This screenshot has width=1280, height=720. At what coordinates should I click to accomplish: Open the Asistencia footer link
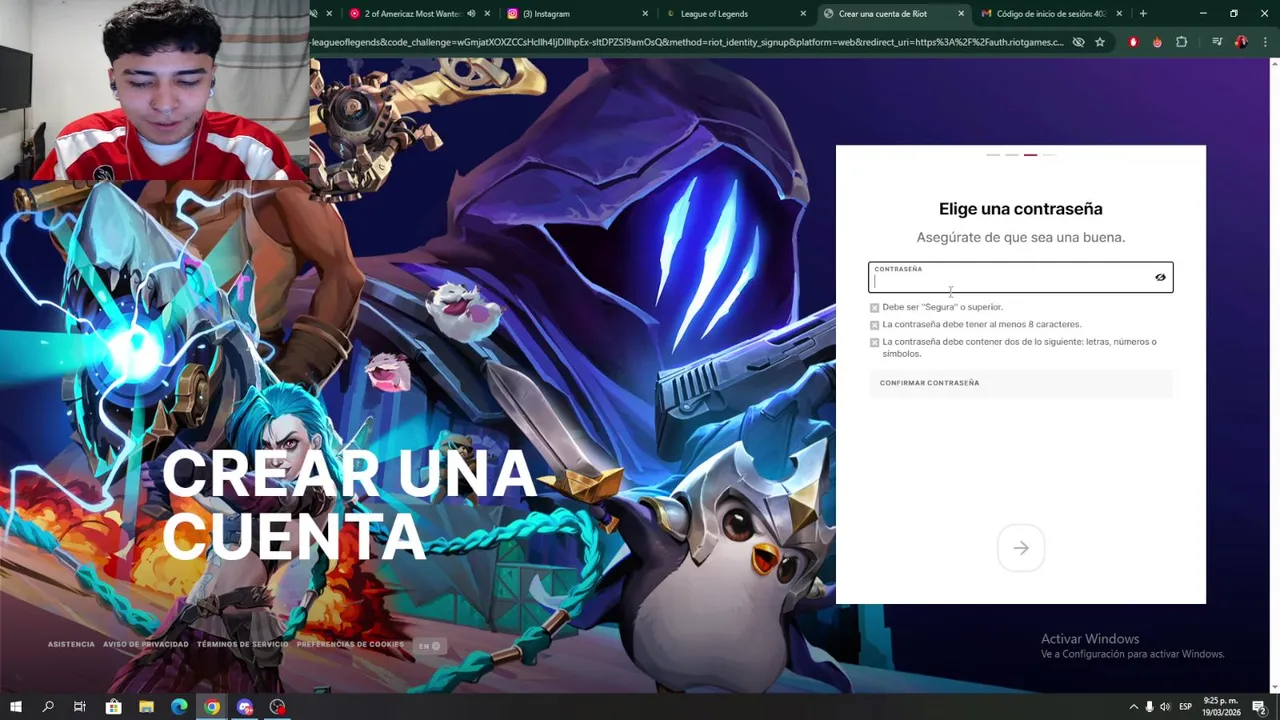[x=71, y=645]
